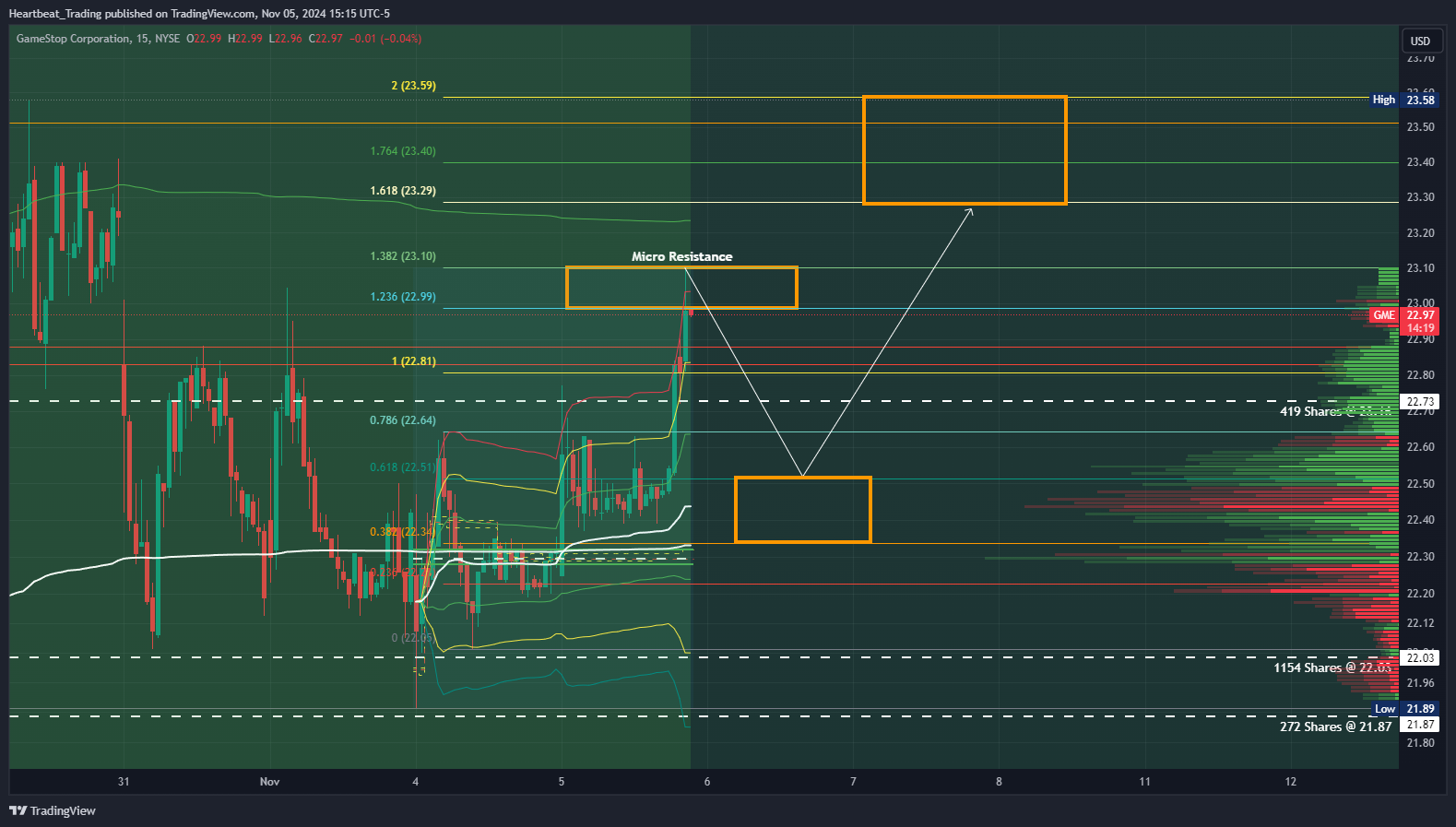Click 23.40 on the price scale
Viewport: 1456px width, 827px height.
coord(1420,161)
